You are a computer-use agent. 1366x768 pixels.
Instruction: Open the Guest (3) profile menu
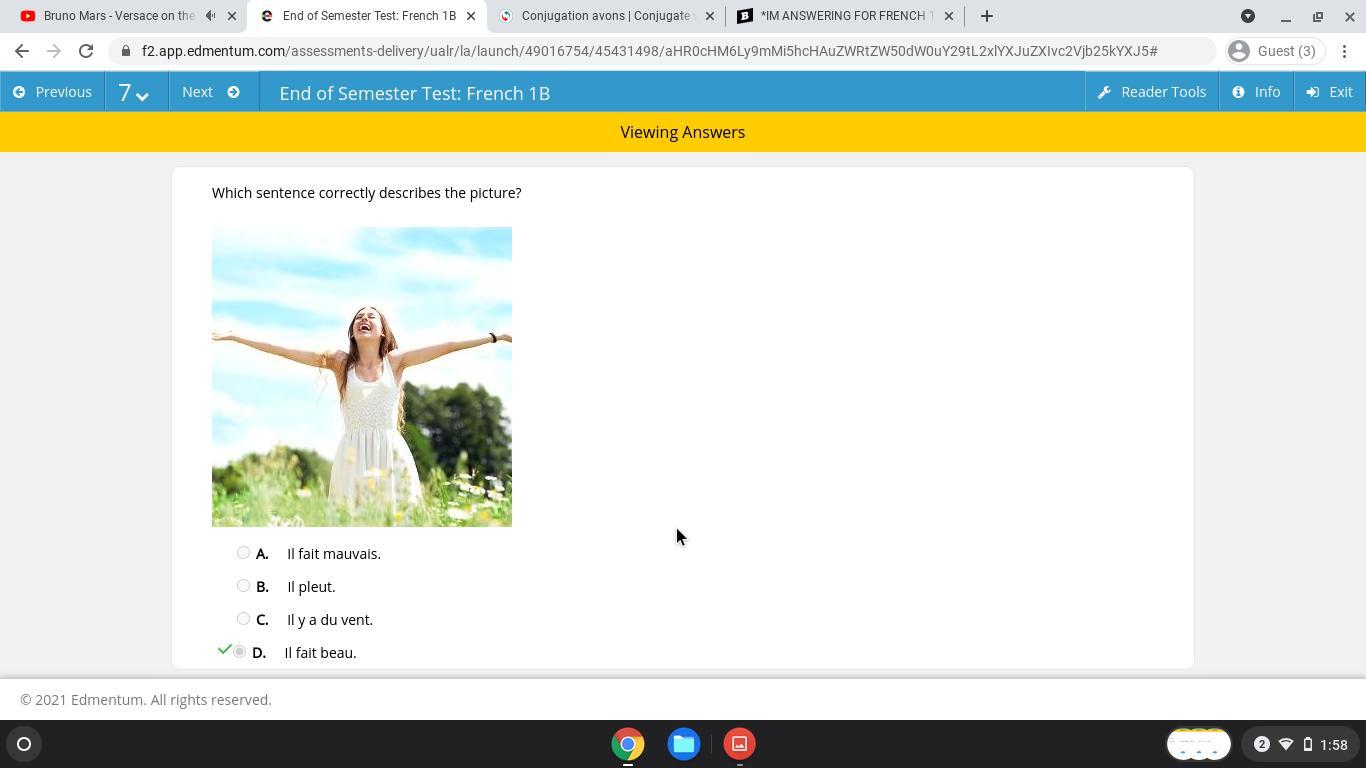click(1273, 51)
